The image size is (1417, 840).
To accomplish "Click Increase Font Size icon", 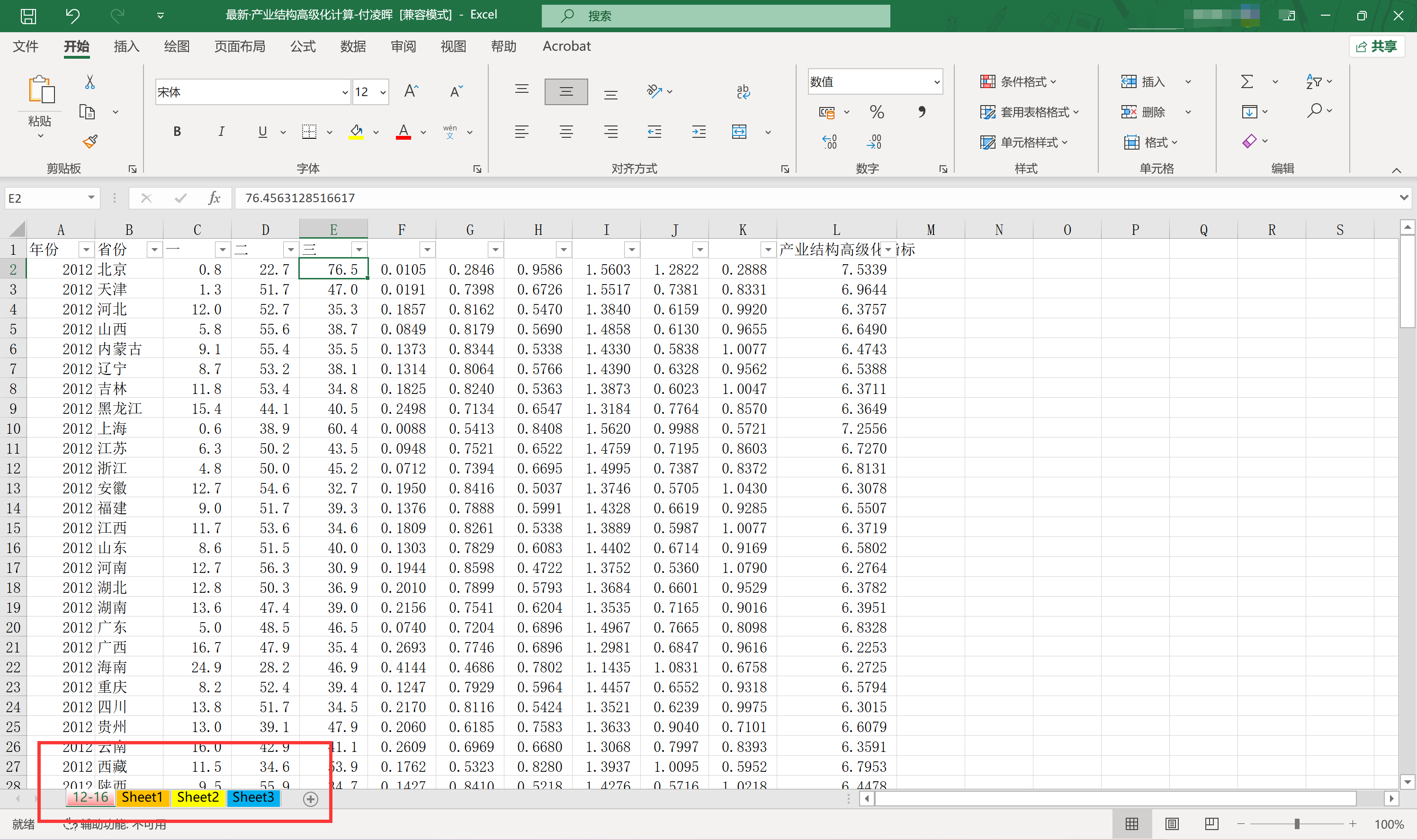I will click(x=411, y=92).
